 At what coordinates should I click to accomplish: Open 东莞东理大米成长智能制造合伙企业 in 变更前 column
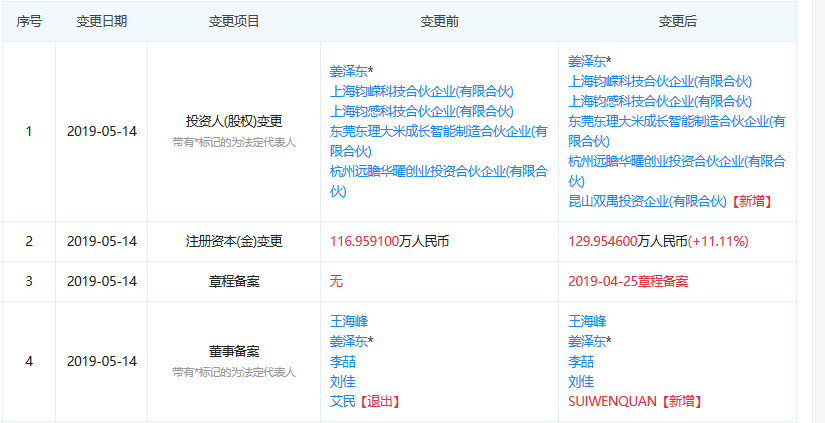tap(439, 142)
